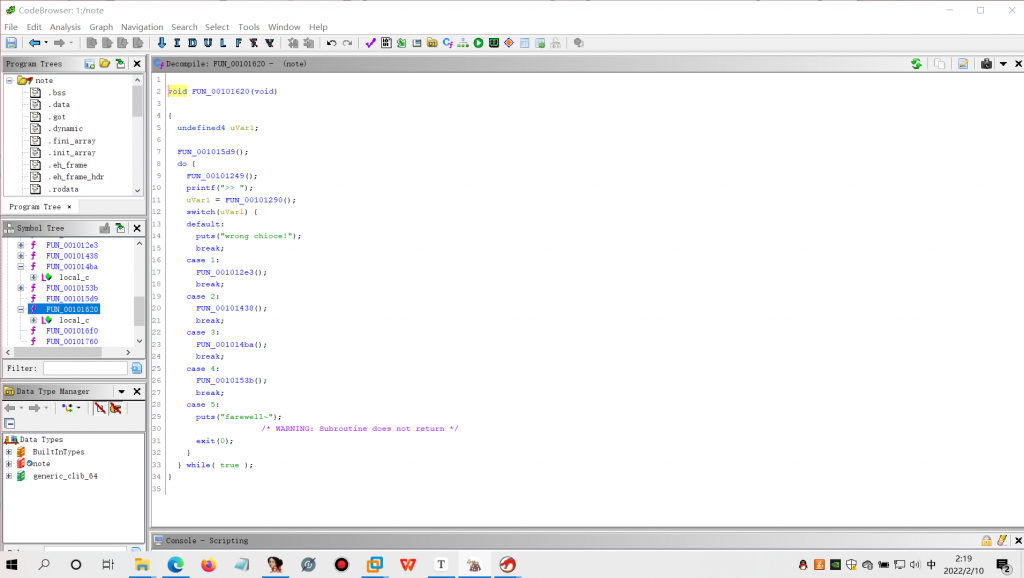
Task: Click the Save icon in the main toolbar
Action: tap(11, 43)
